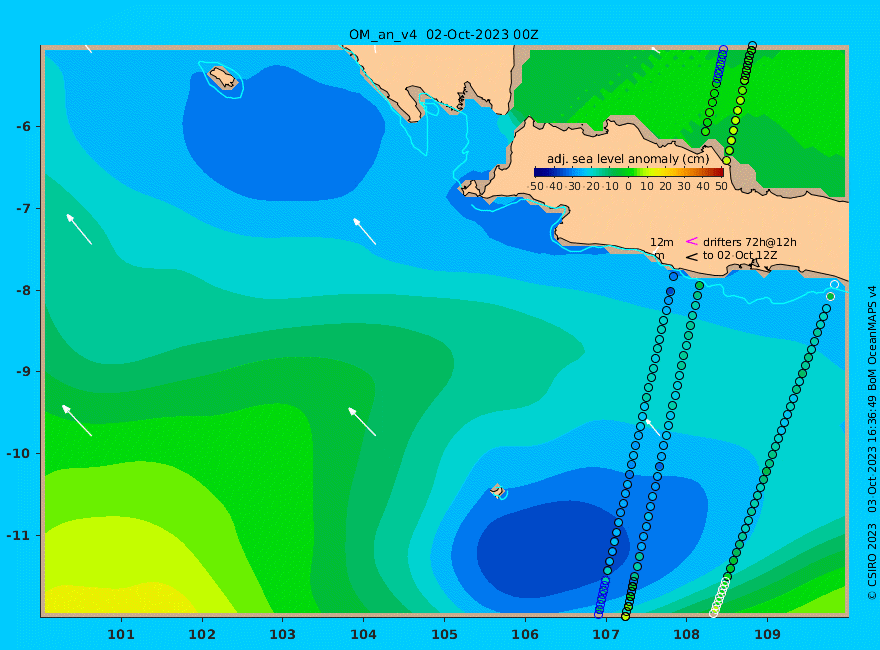Click the magenta drifter arrow legend marker
Viewport: 880px width, 650px height.
(691, 242)
